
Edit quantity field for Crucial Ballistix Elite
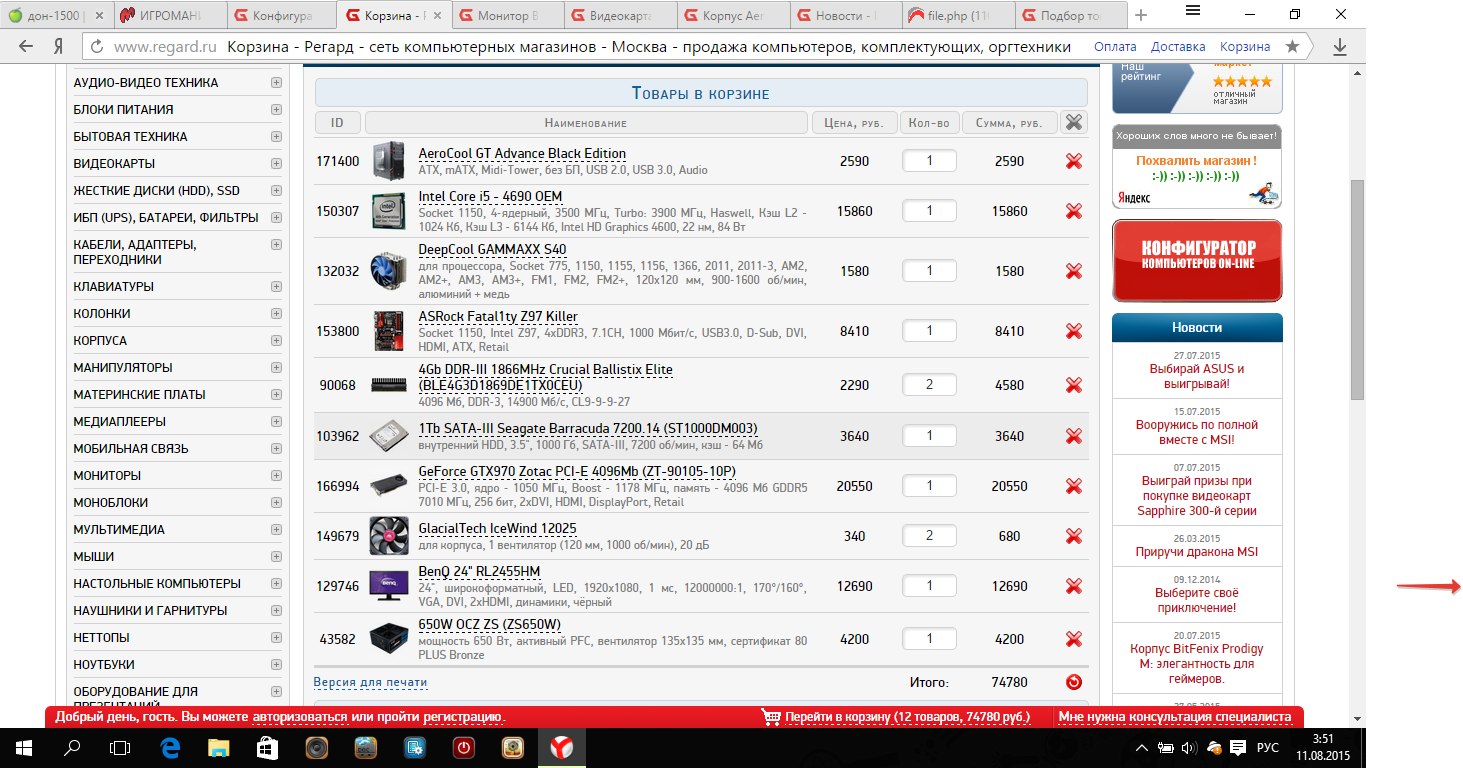929,385
